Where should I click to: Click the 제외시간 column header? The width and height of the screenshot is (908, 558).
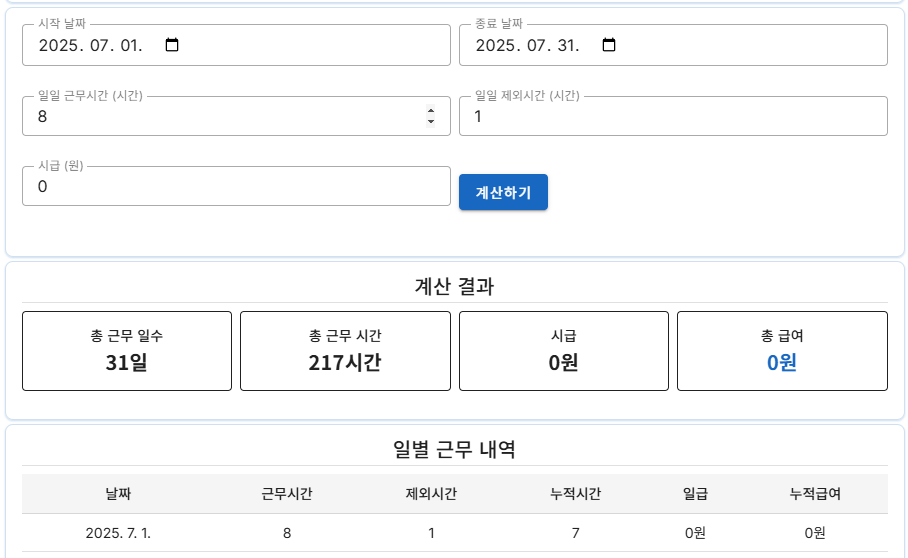point(431,494)
